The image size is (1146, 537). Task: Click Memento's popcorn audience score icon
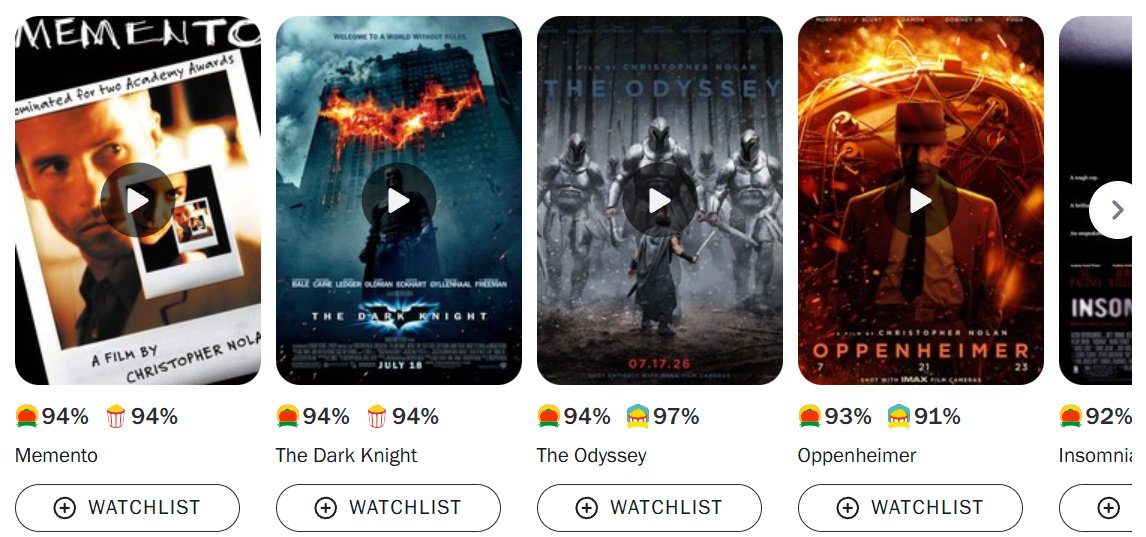coord(116,416)
